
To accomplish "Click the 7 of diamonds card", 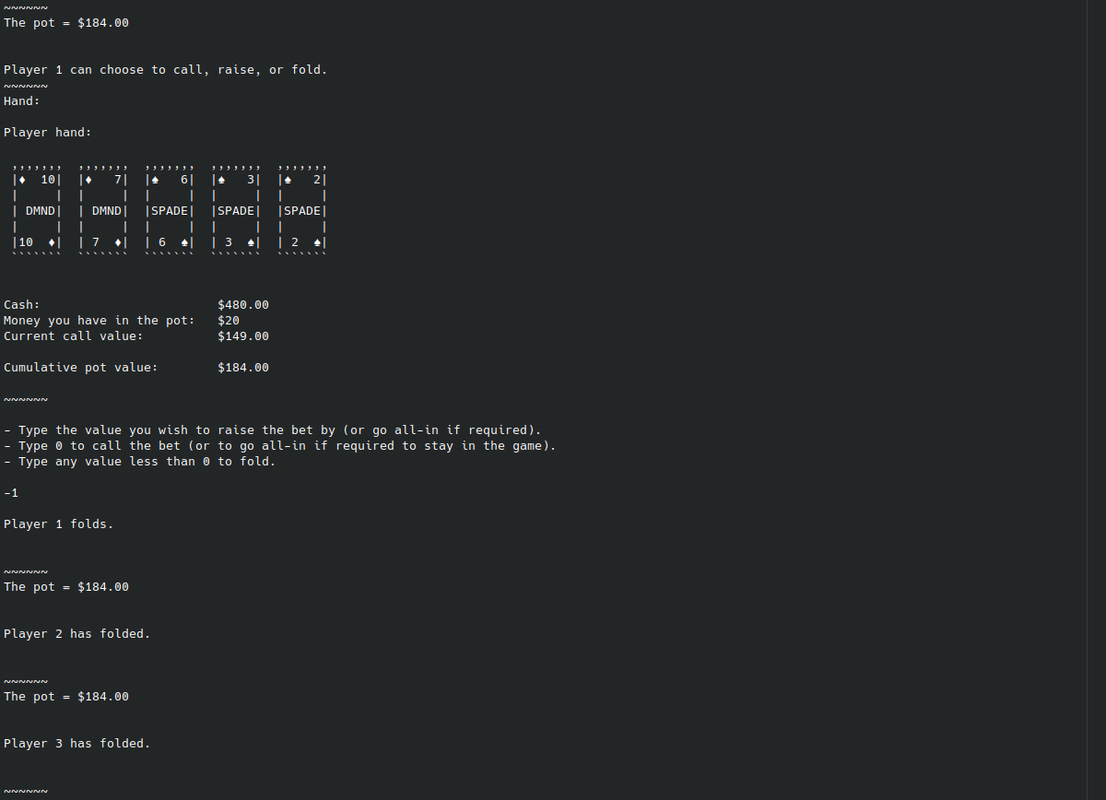I will 103,210.
